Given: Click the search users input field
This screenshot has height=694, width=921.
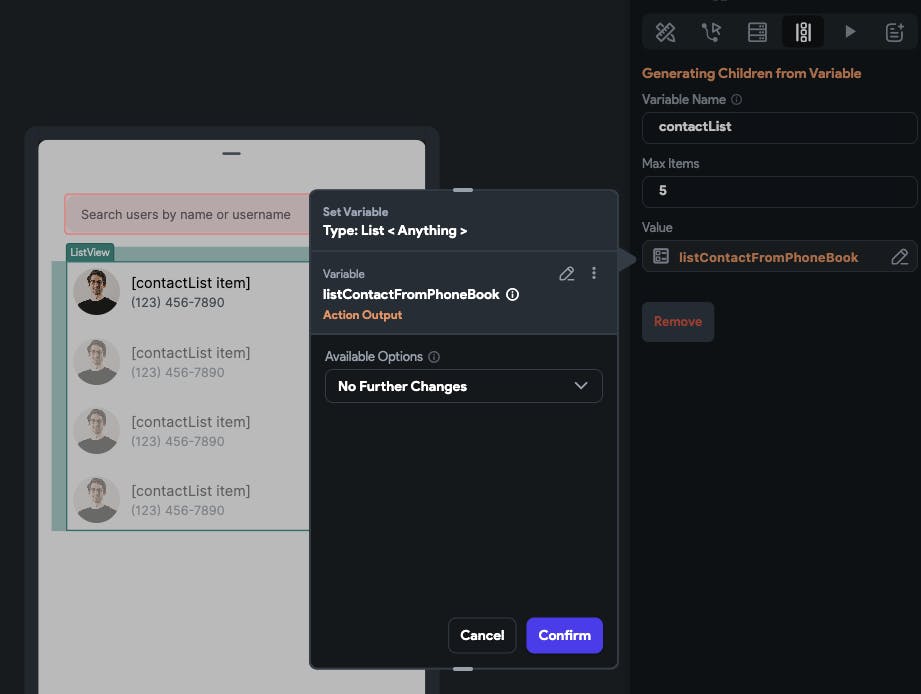Looking at the screenshot, I should click(187, 214).
